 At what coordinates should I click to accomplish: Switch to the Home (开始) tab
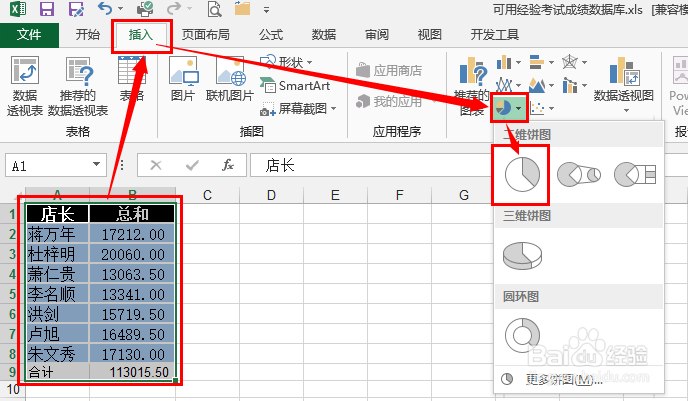click(88, 35)
